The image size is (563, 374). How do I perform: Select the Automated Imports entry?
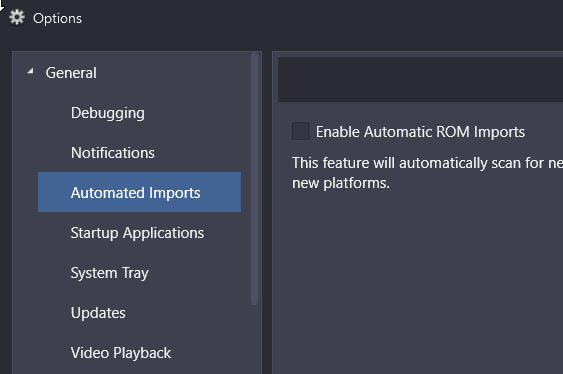coord(139,192)
